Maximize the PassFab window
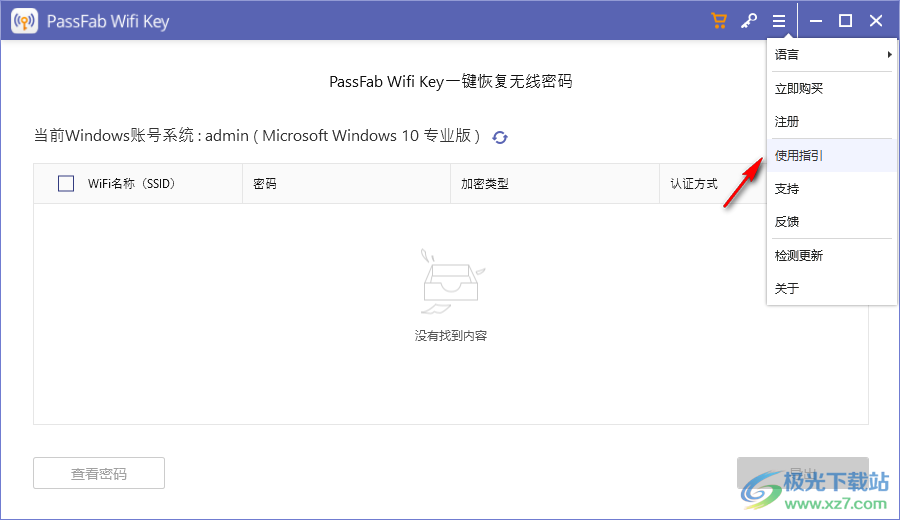Image resolution: width=900 pixels, height=520 pixels. (x=845, y=21)
